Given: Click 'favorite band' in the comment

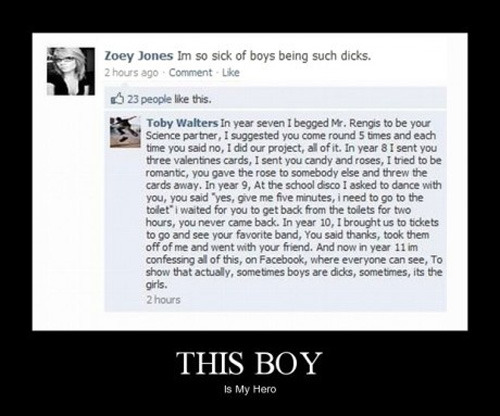Looking at the screenshot, I should pyautogui.click(x=269, y=235).
